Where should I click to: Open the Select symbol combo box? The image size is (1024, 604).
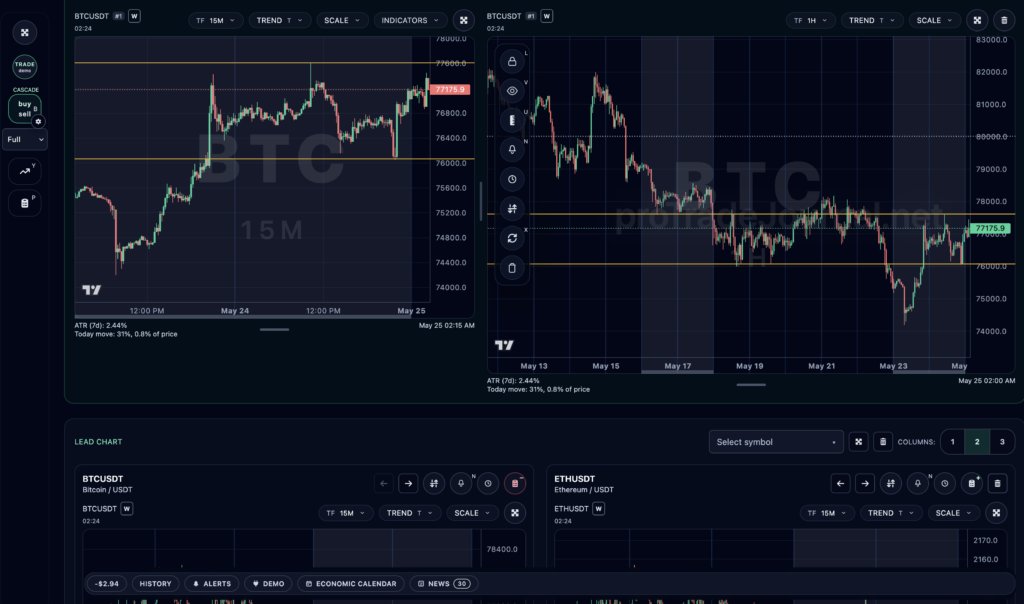pyautogui.click(x=776, y=442)
